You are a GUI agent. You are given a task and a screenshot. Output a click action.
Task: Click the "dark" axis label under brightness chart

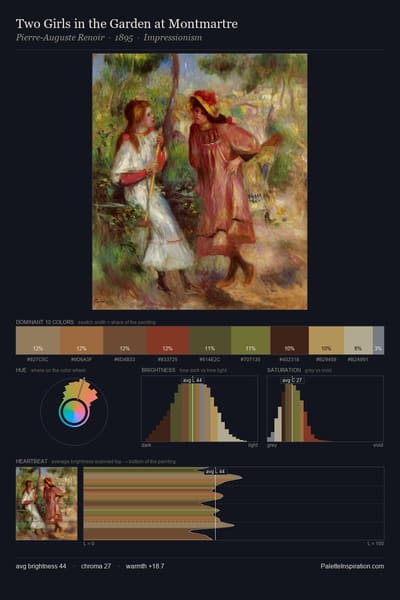pos(146,445)
